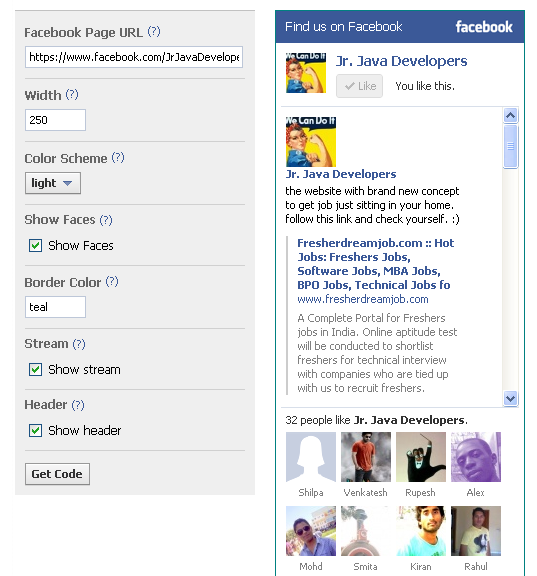Click the name Rahul below the faces
Image resolution: width=537 pixels, height=576 pixels.
pos(476,566)
